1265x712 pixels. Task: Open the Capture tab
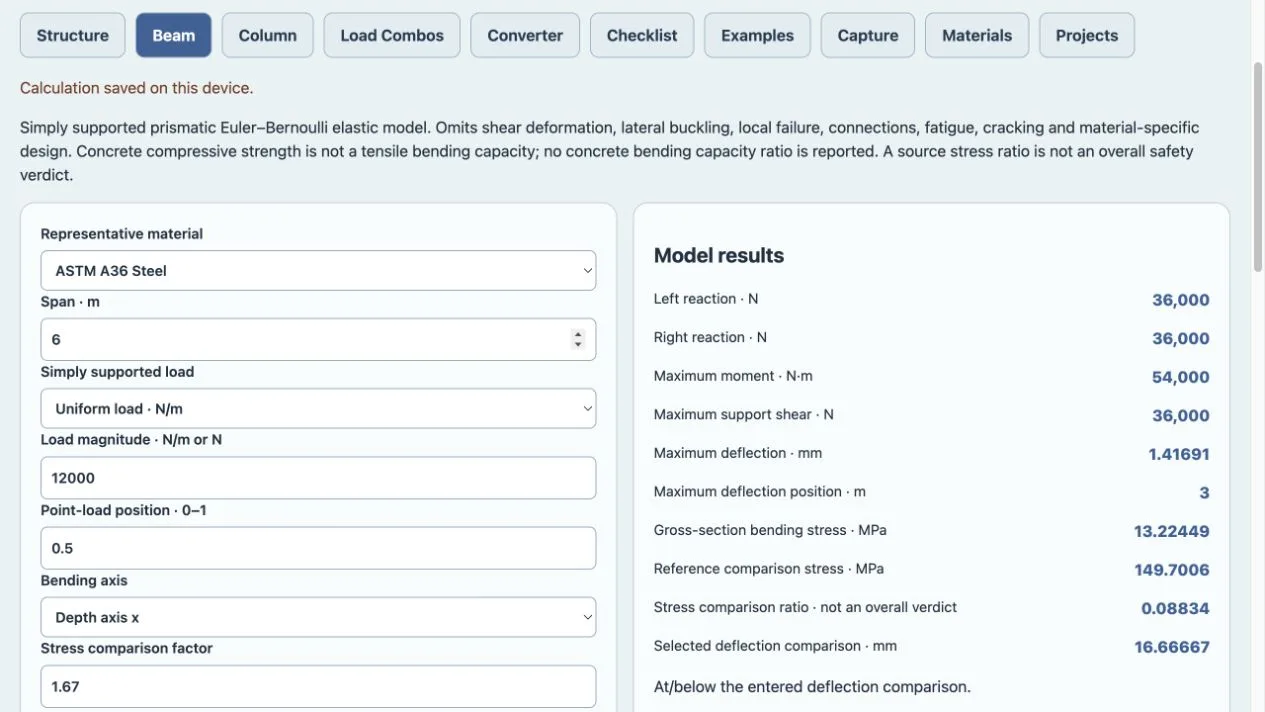(x=868, y=35)
